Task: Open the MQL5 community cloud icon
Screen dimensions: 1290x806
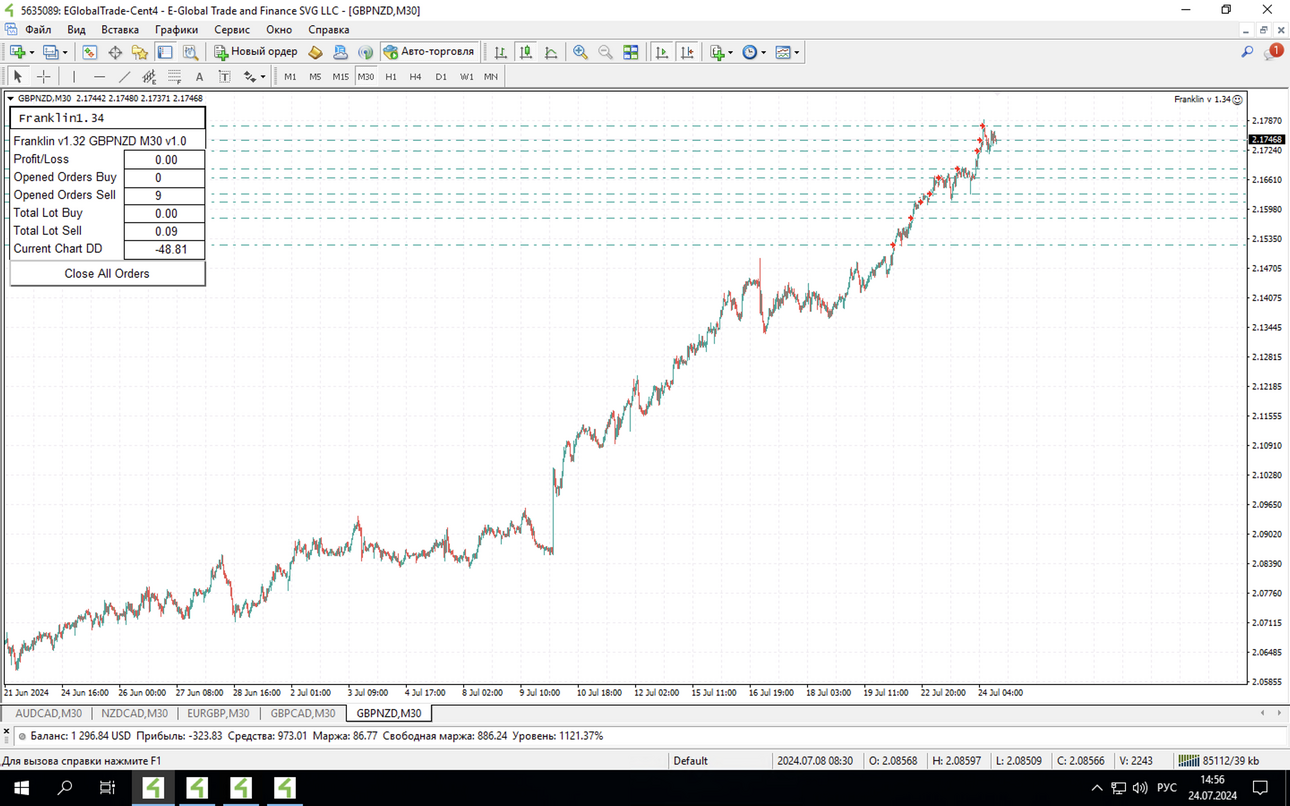Action: point(340,52)
